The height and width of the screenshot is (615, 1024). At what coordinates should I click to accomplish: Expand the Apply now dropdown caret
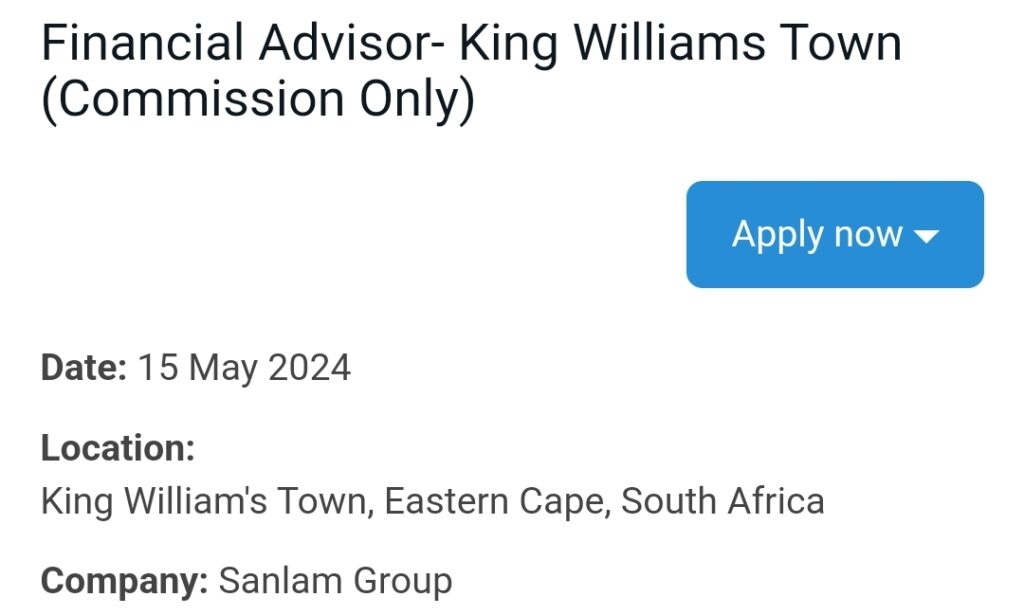click(926, 236)
